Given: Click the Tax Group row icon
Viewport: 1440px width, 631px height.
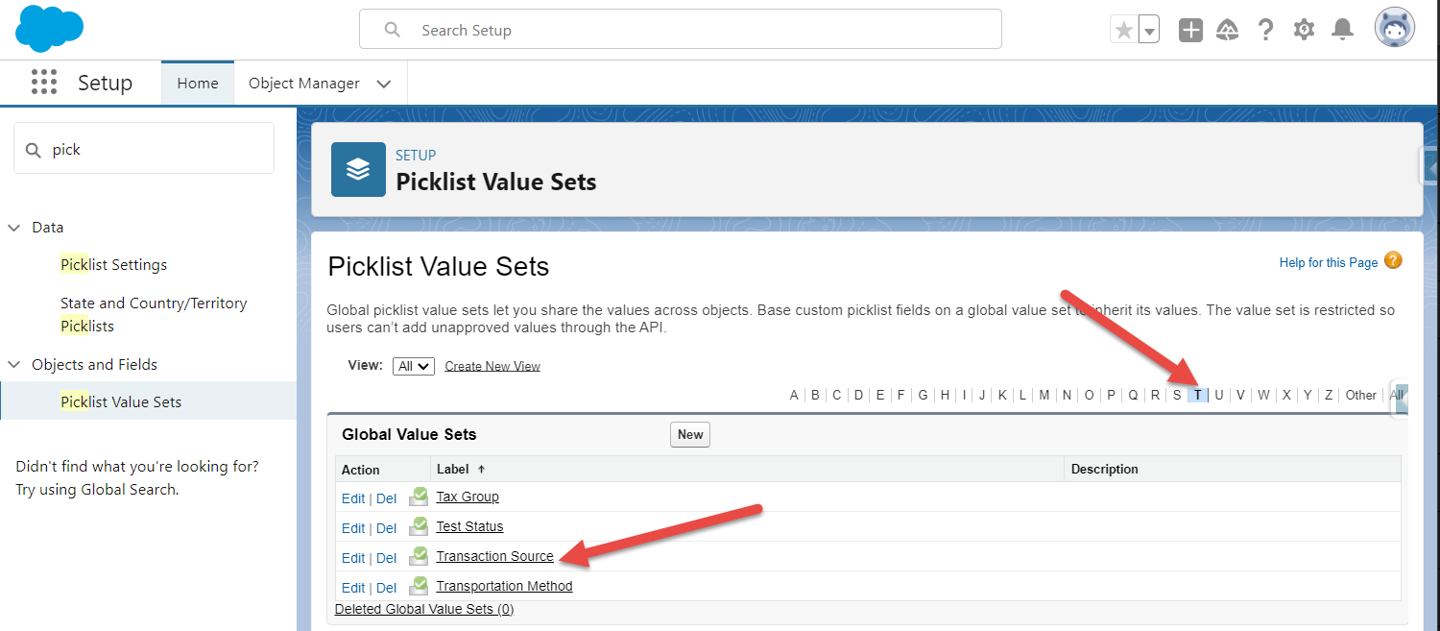Looking at the screenshot, I should coord(418,496).
